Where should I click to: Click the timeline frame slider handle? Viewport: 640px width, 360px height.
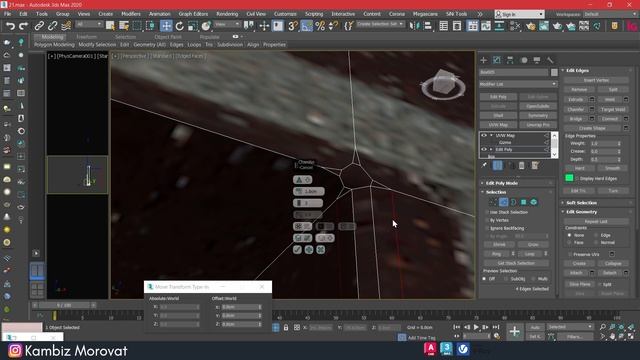coord(64,305)
